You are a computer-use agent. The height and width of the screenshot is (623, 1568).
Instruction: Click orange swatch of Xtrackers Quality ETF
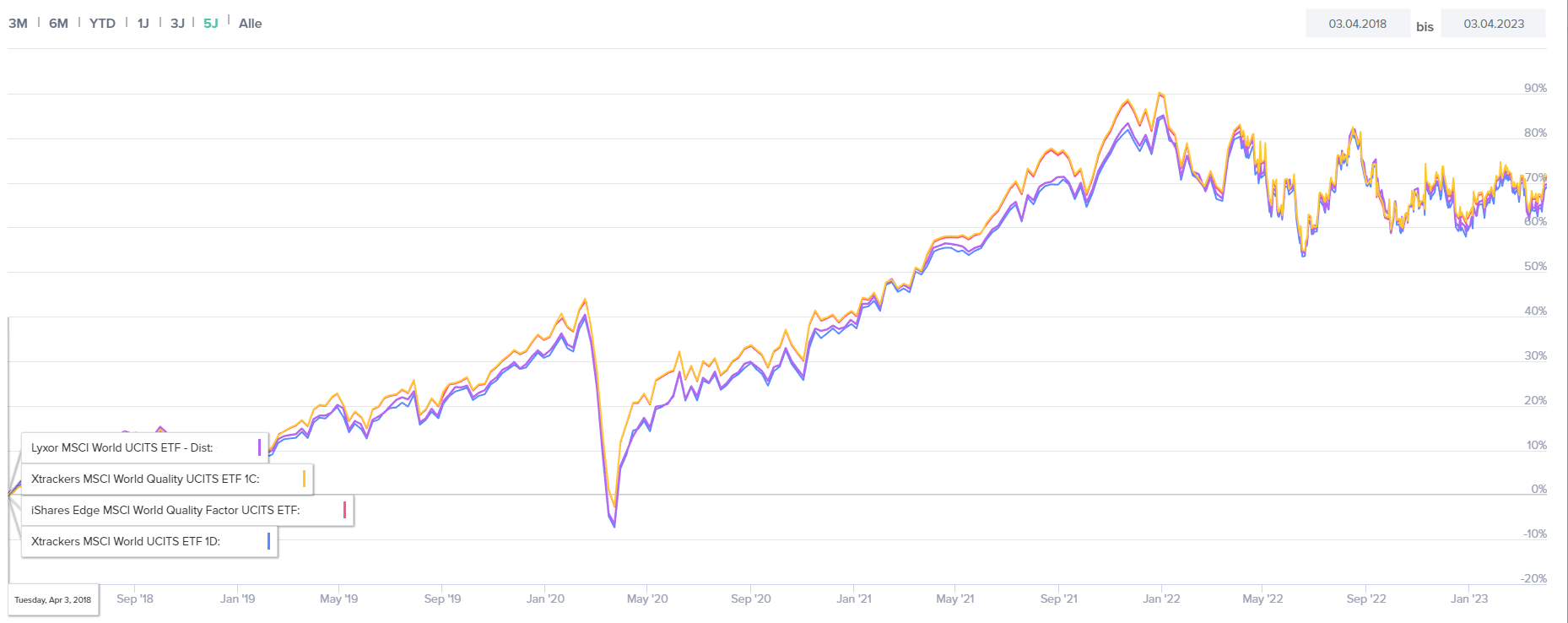click(304, 479)
